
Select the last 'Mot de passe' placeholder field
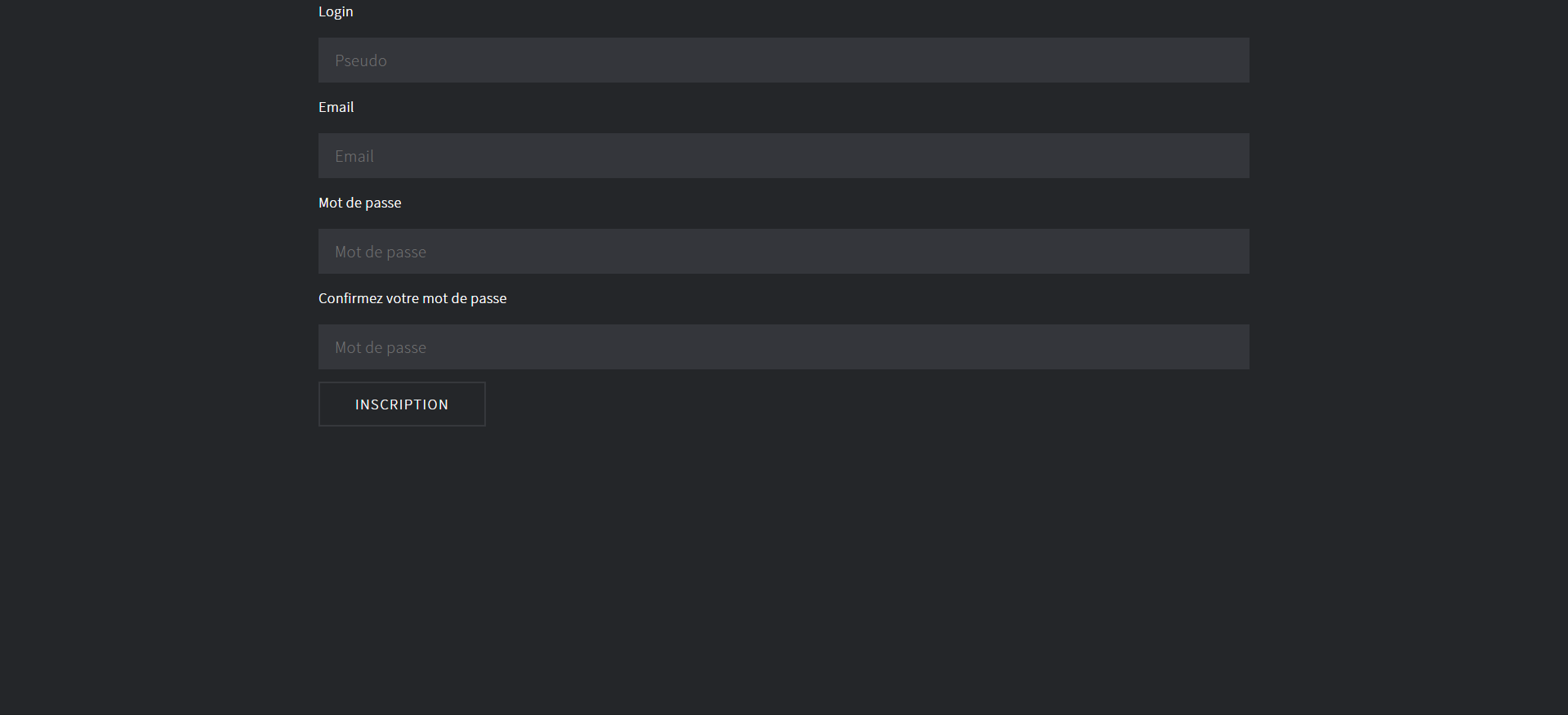pos(783,346)
